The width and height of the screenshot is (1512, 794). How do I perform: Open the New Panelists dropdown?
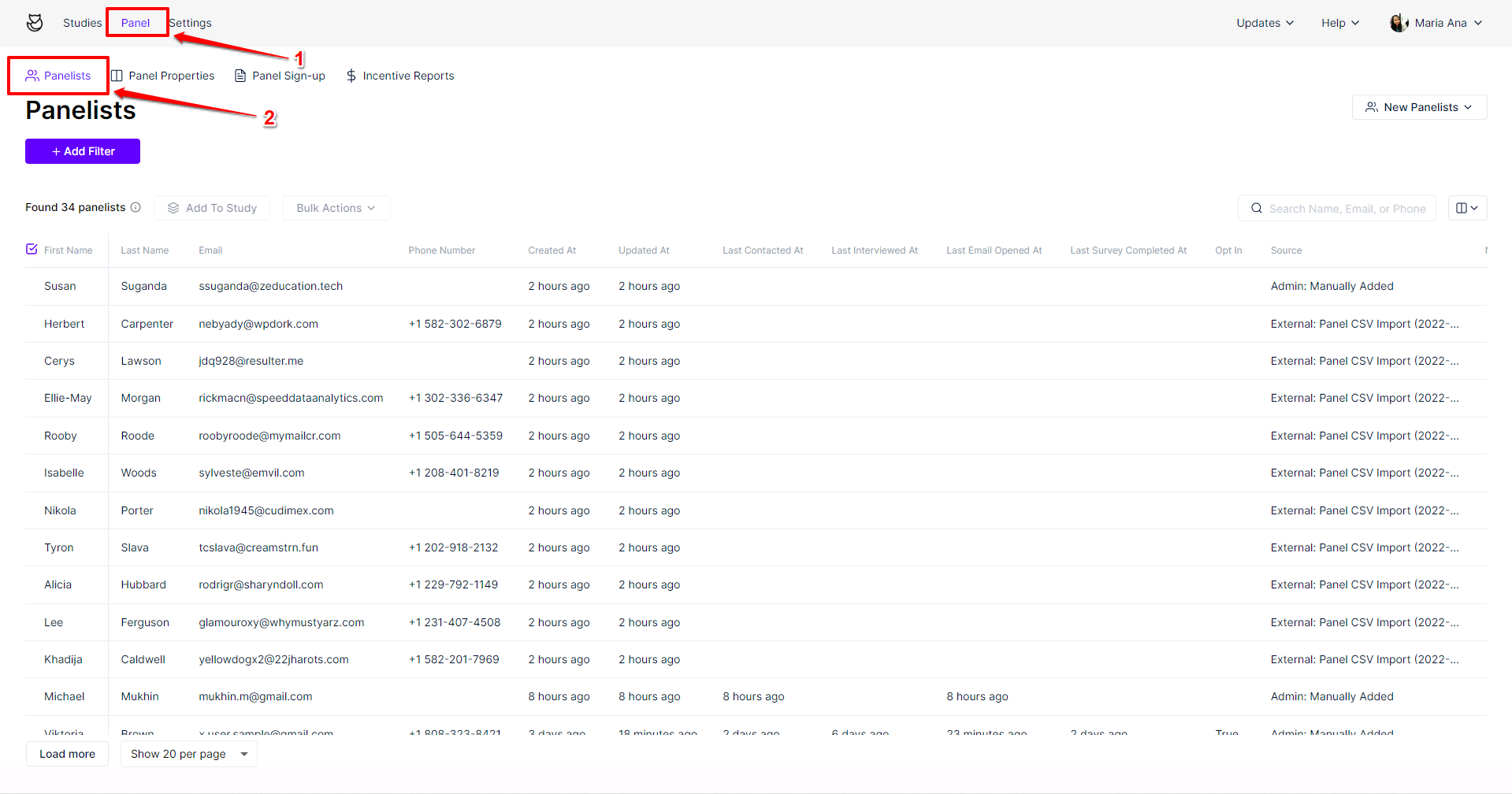pos(1419,107)
